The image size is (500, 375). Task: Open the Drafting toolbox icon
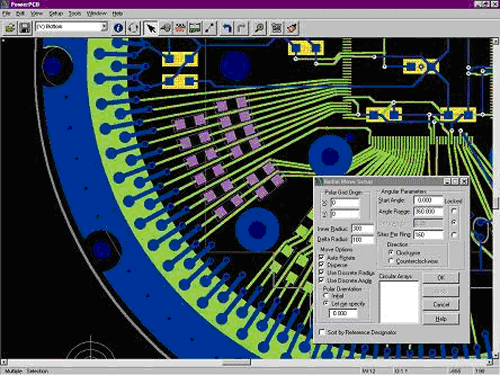point(180,28)
